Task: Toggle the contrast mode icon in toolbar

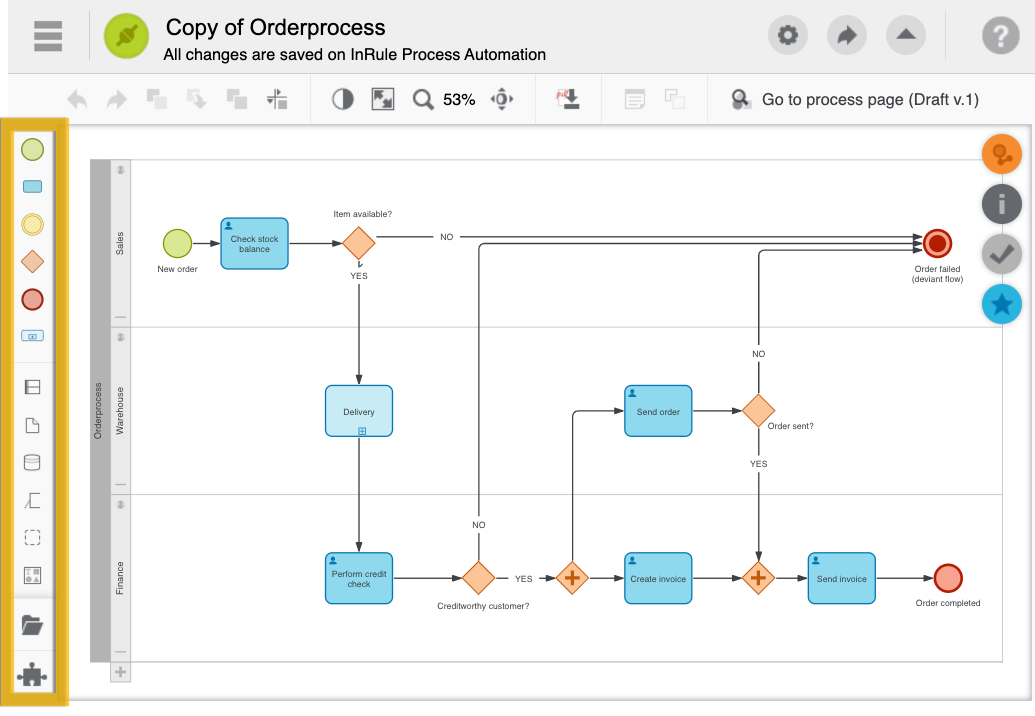Action: click(343, 99)
